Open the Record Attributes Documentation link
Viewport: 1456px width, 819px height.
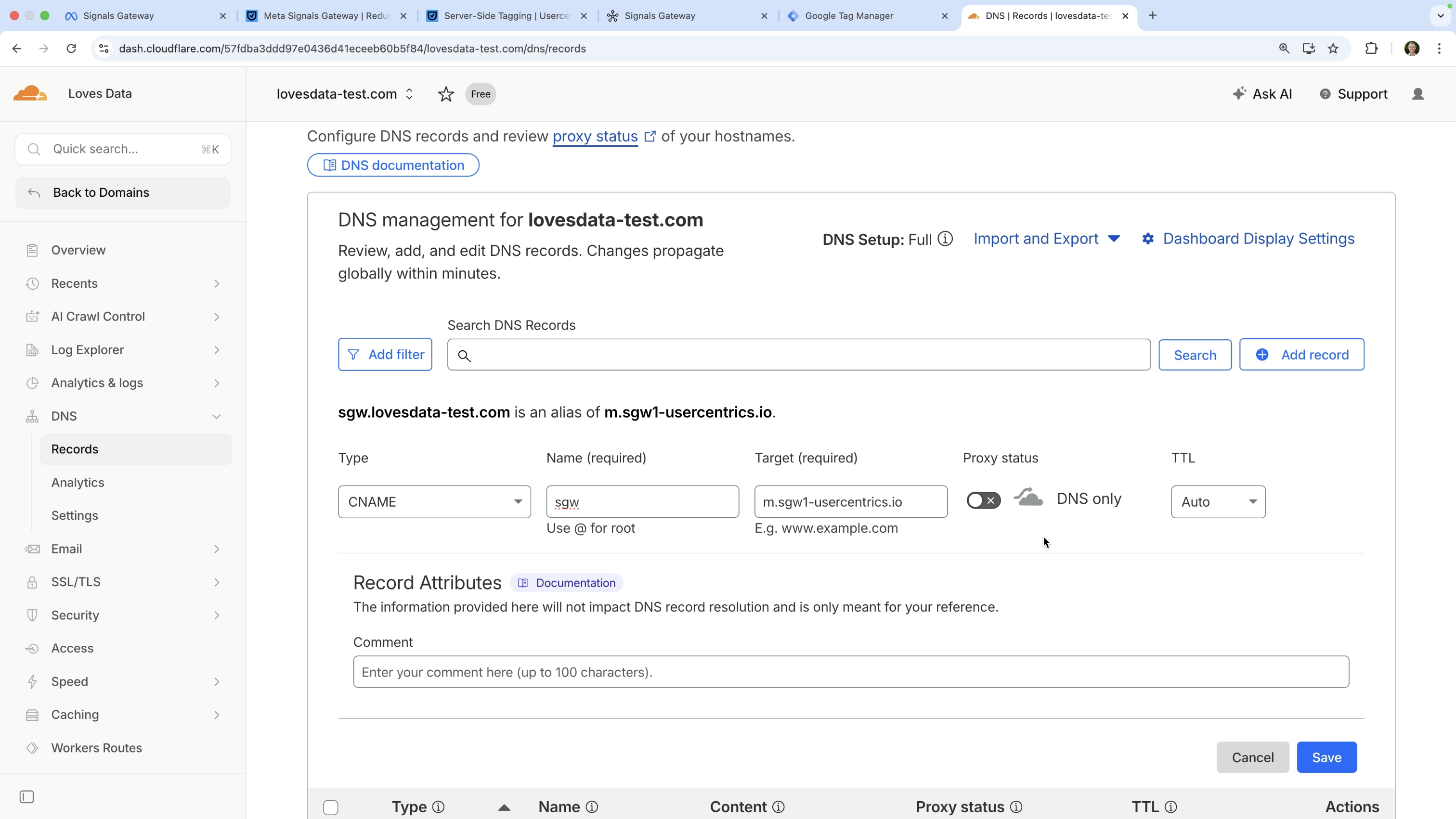point(566,583)
